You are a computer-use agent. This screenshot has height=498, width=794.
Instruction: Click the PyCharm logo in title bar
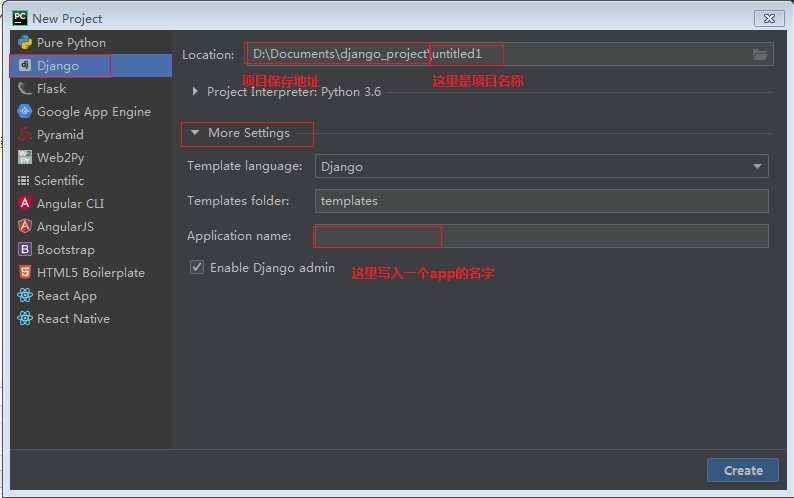(20, 18)
